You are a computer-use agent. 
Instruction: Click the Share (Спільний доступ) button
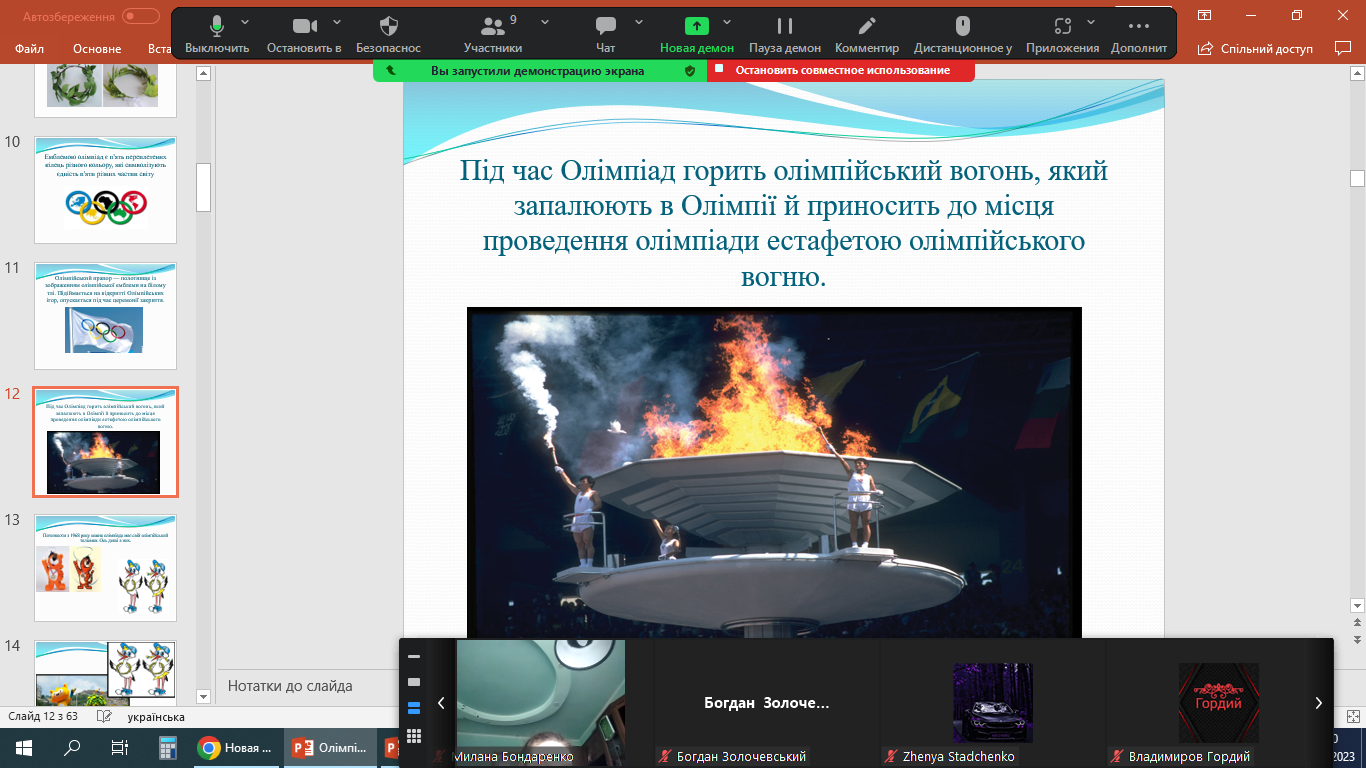pos(1255,48)
